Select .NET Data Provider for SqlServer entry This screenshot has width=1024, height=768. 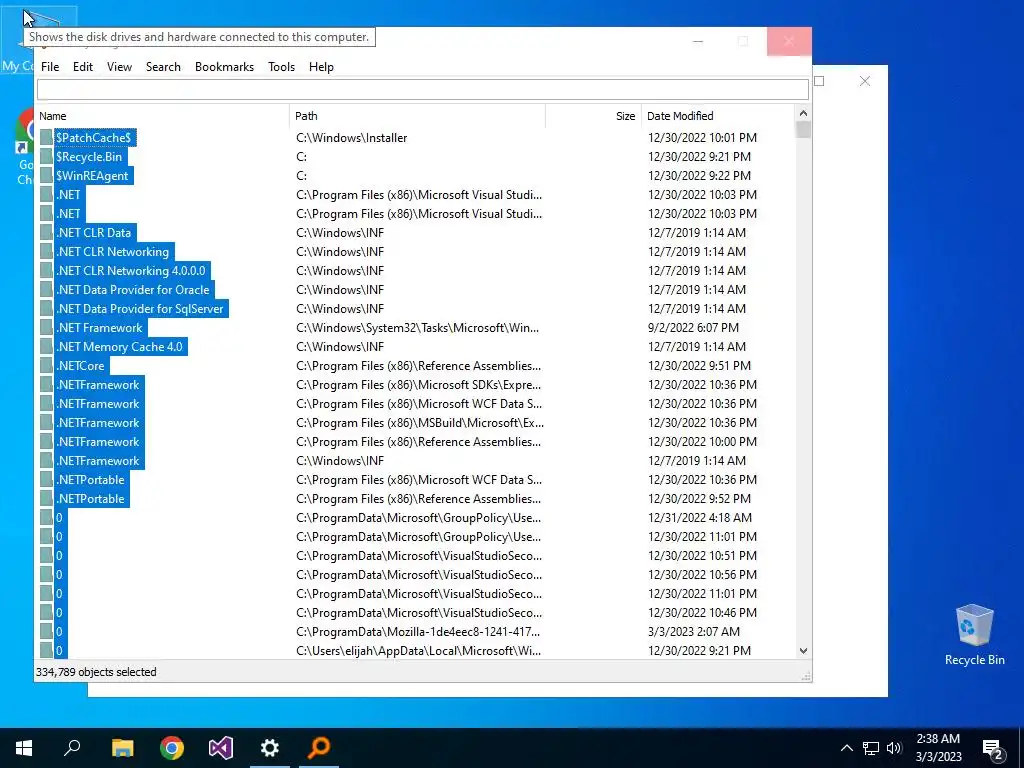[x=140, y=308]
